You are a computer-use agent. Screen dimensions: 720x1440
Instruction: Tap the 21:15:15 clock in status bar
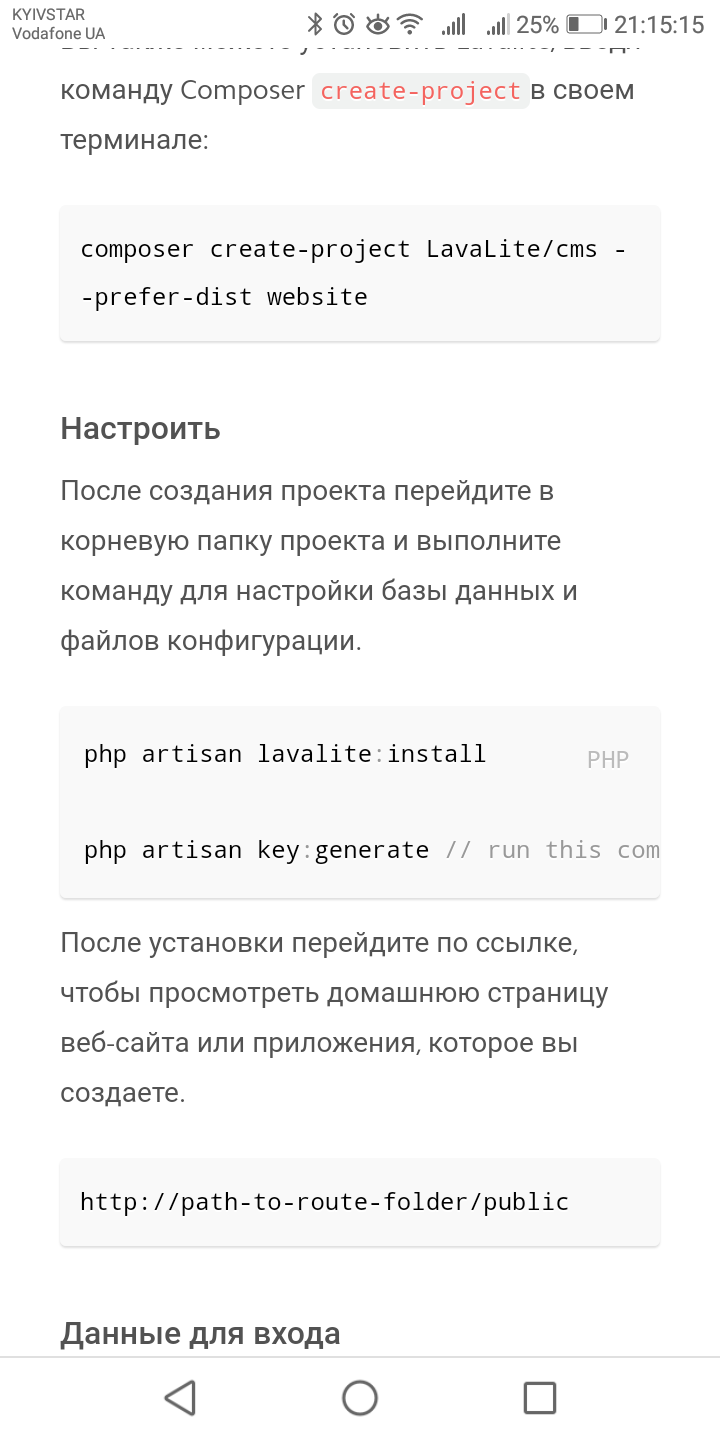pyautogui.click(x=659, y=24)
